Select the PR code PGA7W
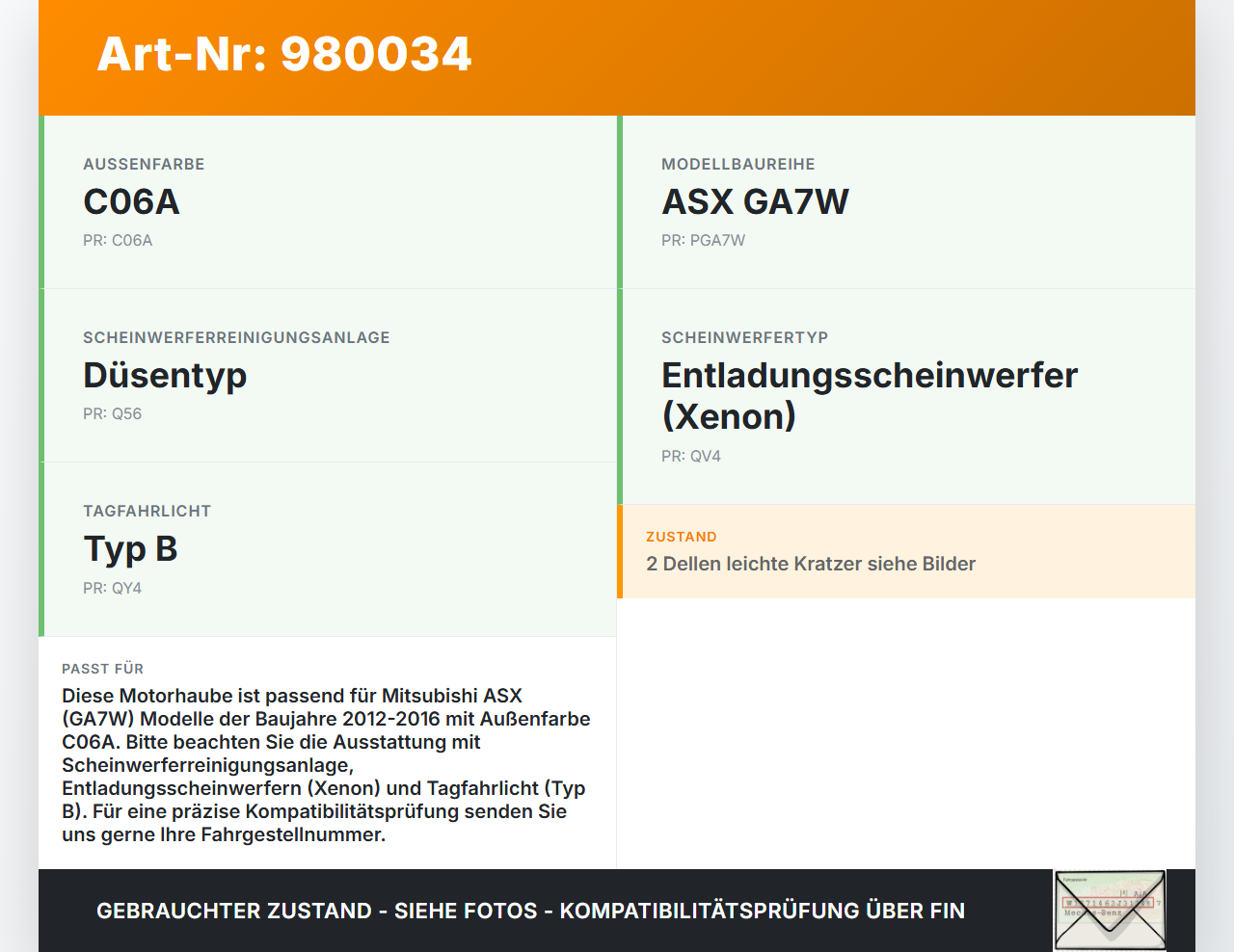This screenshot has height=952, width=1234. 703,240
